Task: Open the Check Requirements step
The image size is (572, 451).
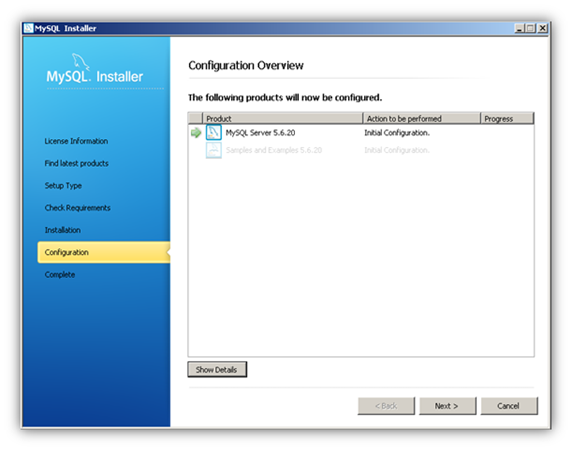Action: click(77, 208)
